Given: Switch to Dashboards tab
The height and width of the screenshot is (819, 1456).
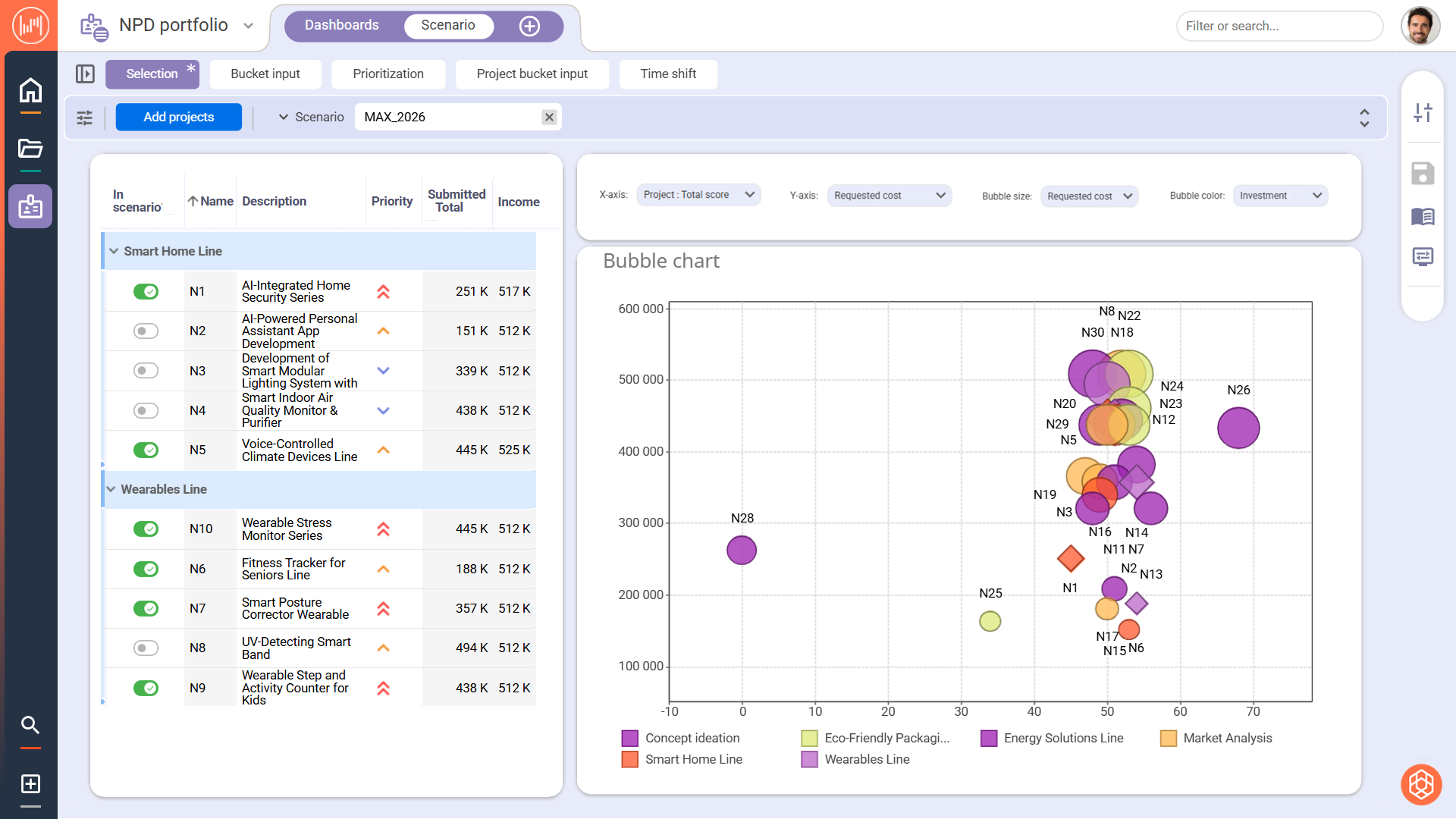Looking at the screenshot, I should (x=341, y=25).
